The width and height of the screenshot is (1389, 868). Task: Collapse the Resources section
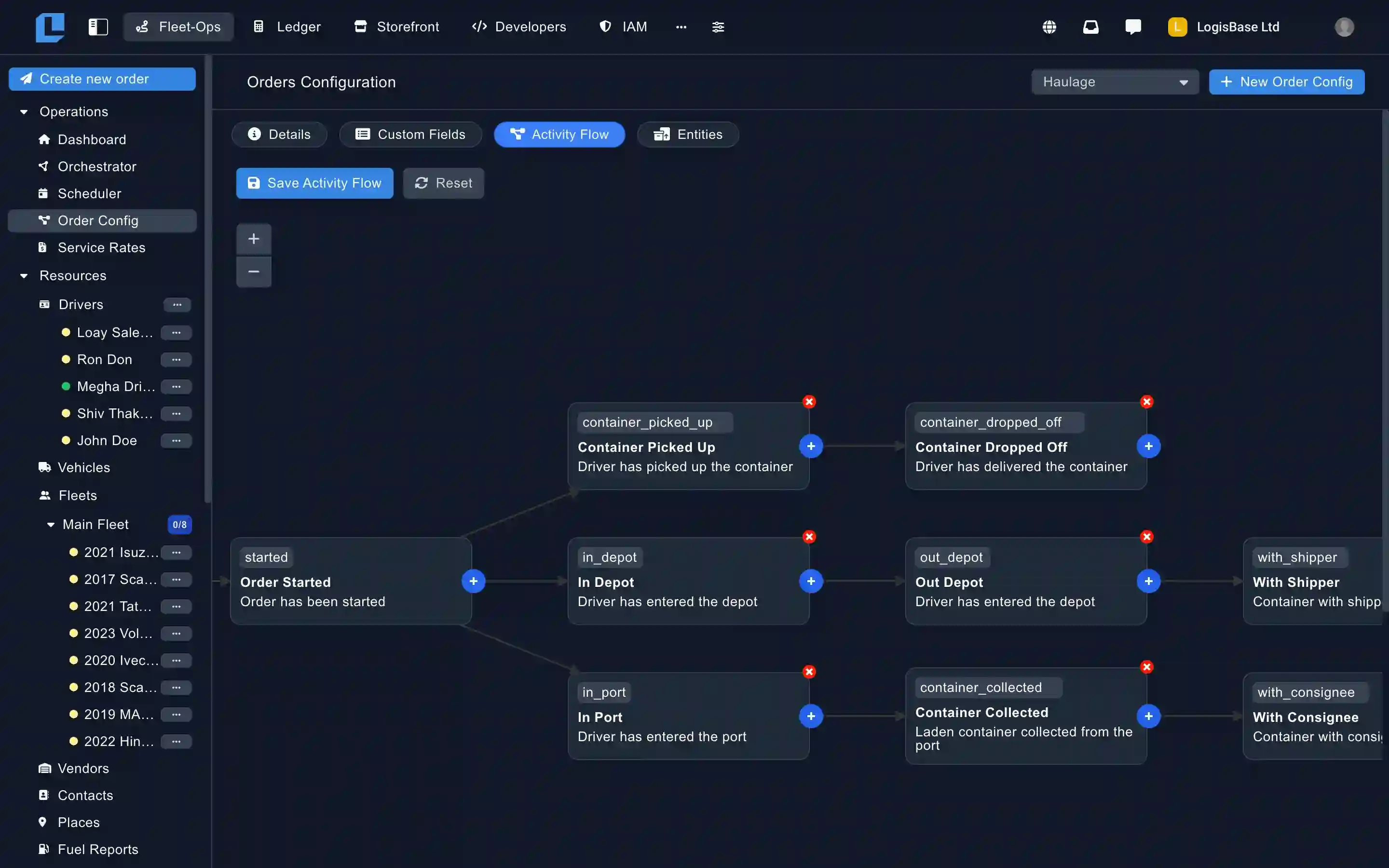pyautogui.click(x=24, y=276)
